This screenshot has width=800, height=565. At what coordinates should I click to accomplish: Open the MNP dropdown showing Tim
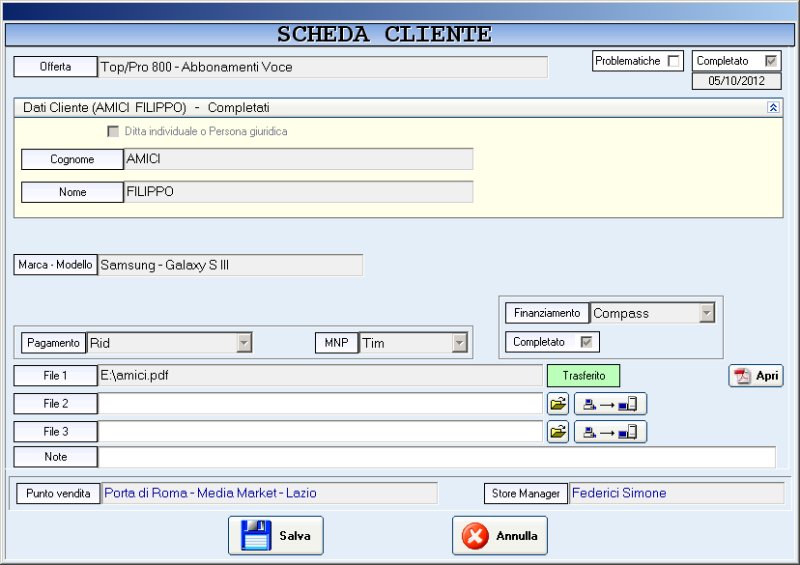coord(459,343)
